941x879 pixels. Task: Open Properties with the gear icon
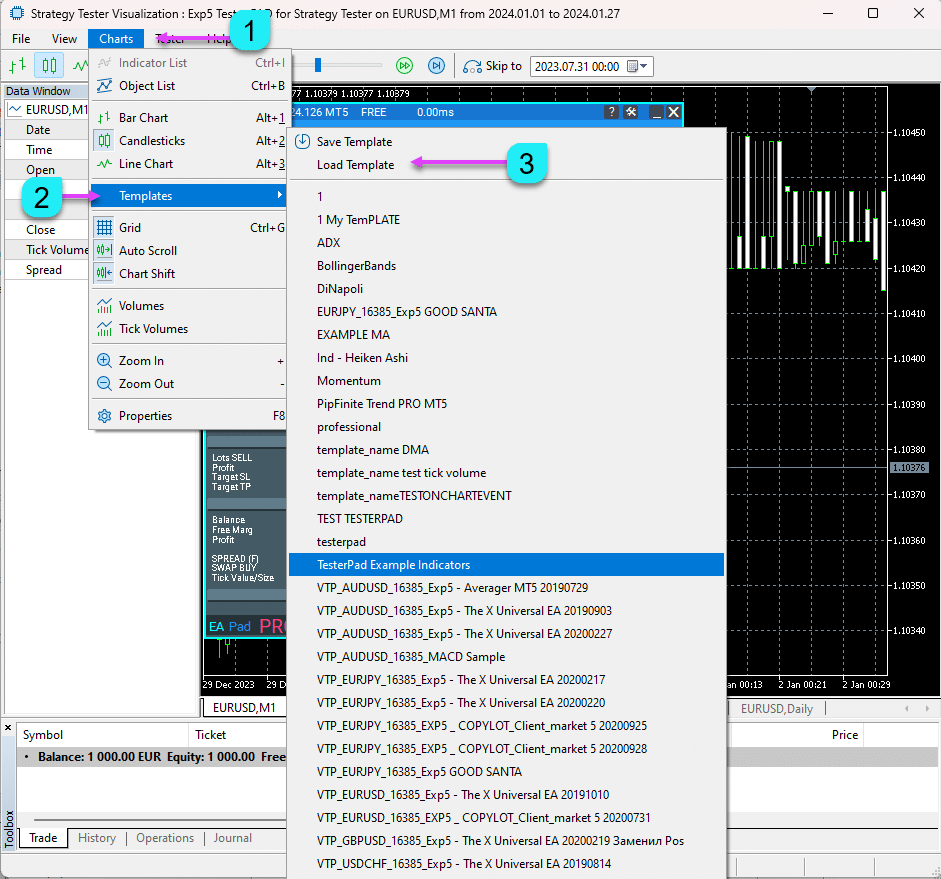[104, 416]
